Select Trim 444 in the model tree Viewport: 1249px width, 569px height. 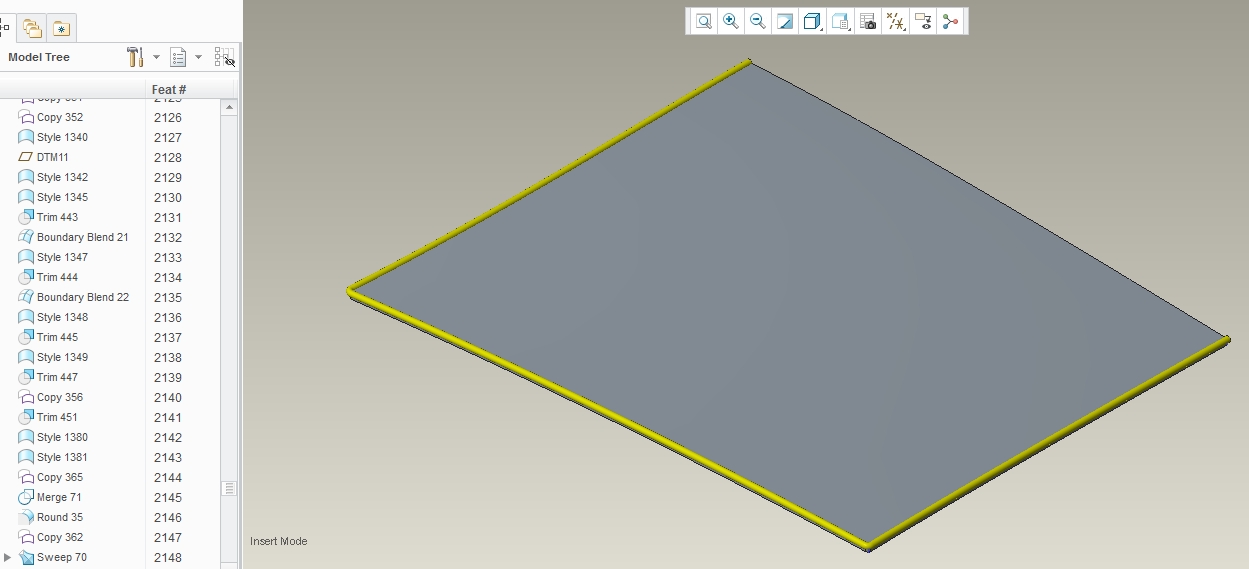tap(57, 277)
